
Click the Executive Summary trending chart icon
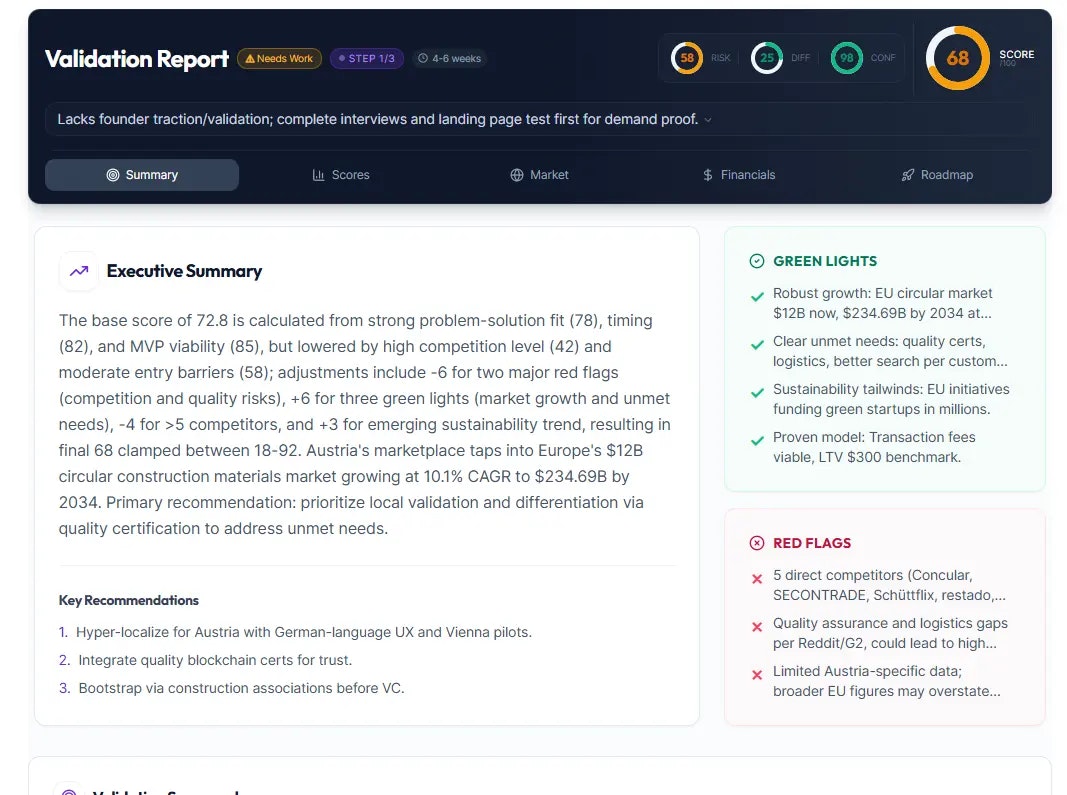[x=78, y=271]
